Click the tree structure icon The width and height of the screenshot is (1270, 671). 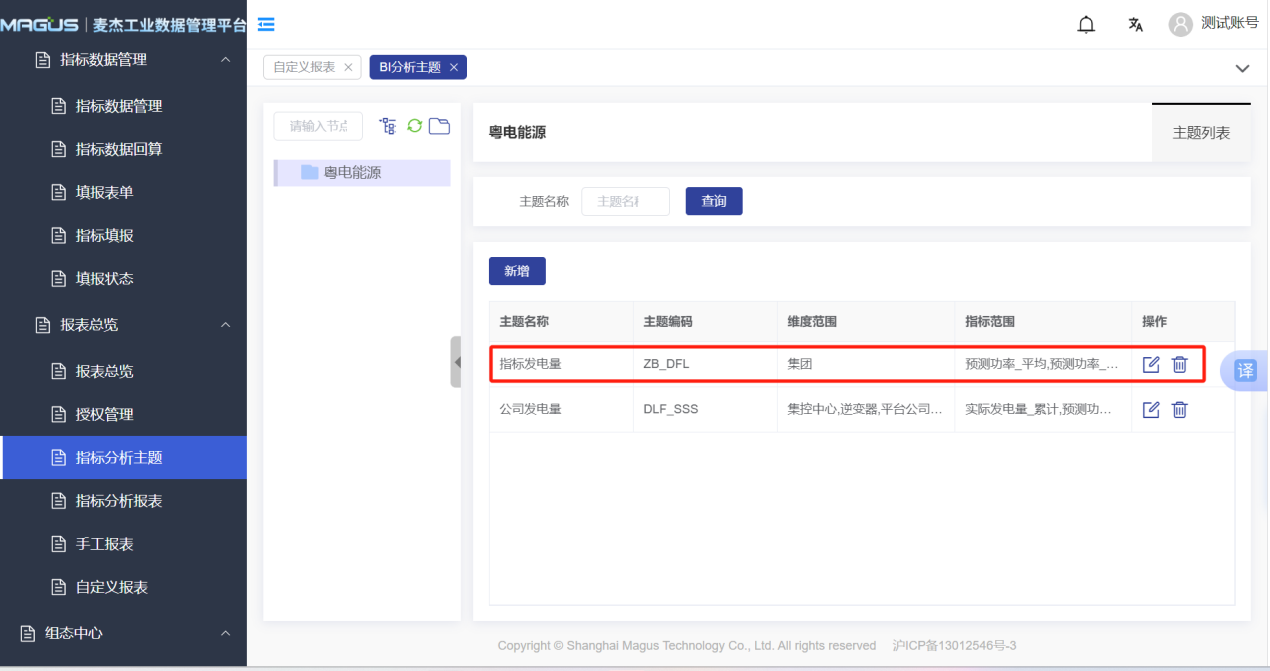[388, 126]
